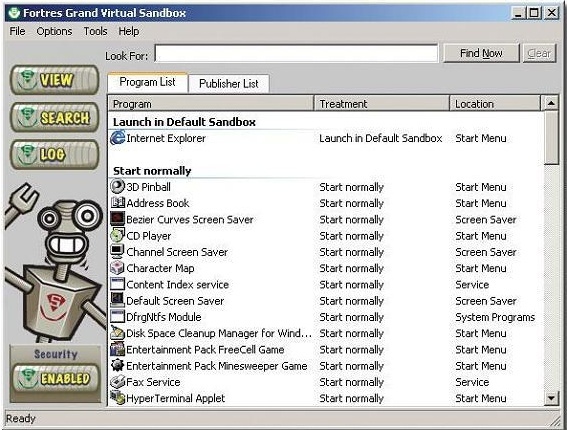This screenshot has height=430, width=567.
Task: Select the Address Book icon
Action: pyautogui.click(x=118, y=203)
